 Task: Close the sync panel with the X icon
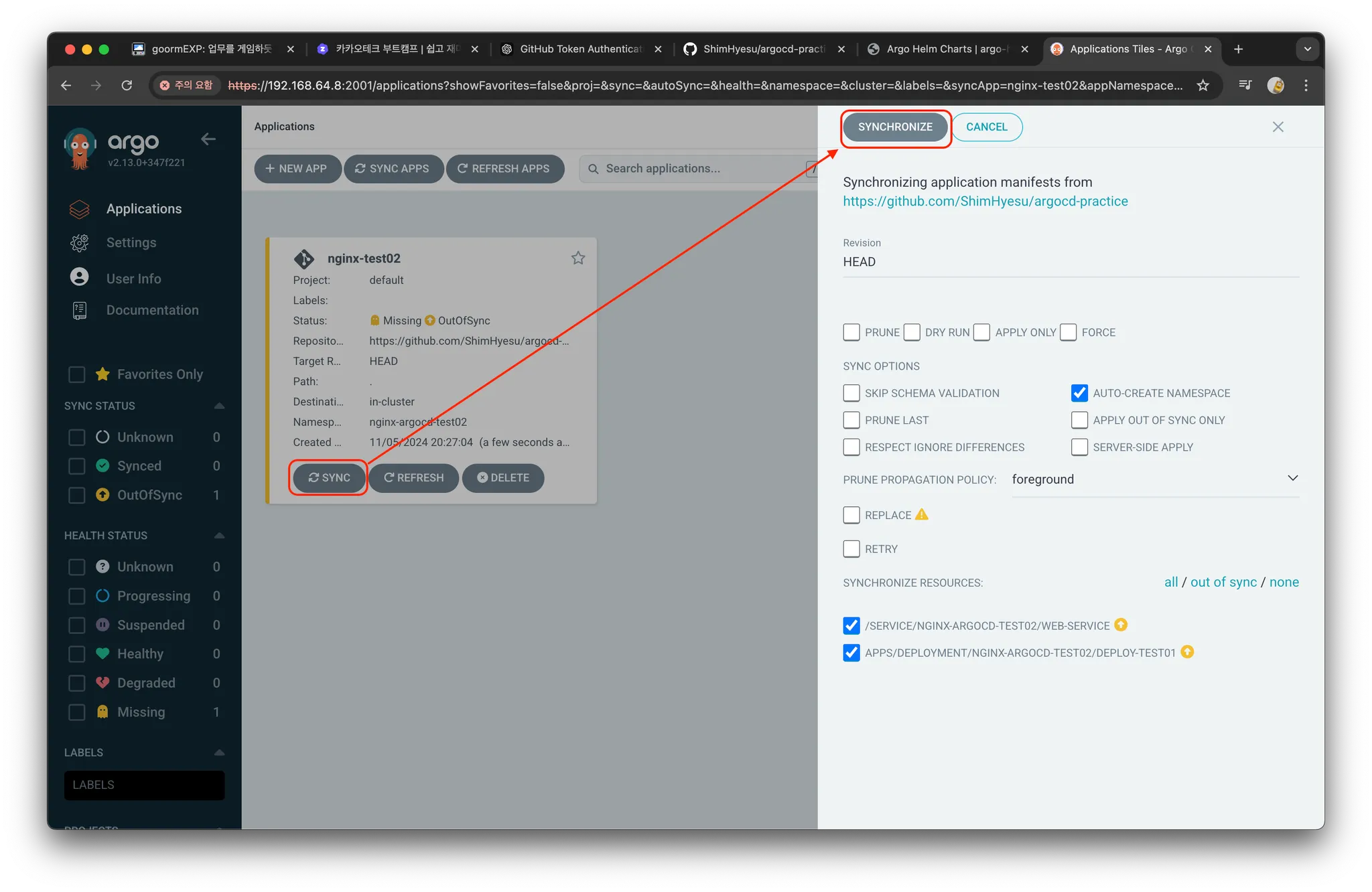[1278, 127]
